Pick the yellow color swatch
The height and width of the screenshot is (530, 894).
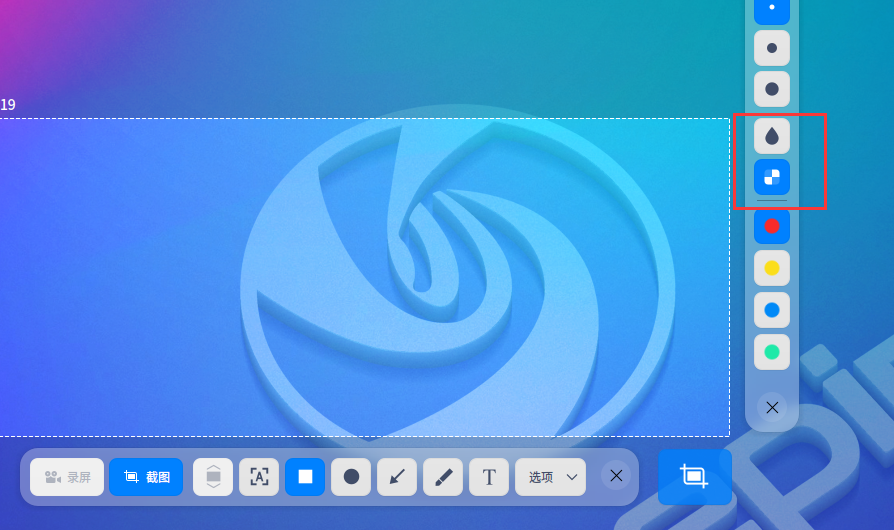772,268
